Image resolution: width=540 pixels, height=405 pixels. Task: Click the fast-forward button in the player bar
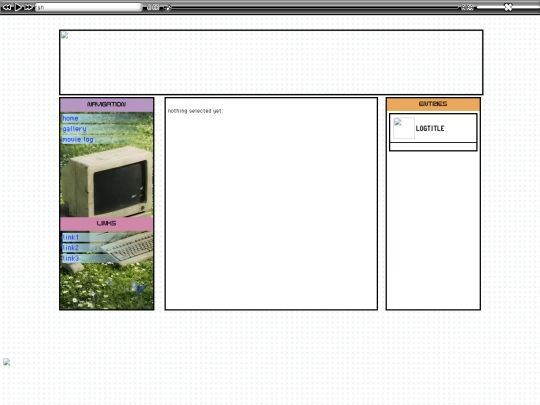pyautogui.click(x=29, y=7)
